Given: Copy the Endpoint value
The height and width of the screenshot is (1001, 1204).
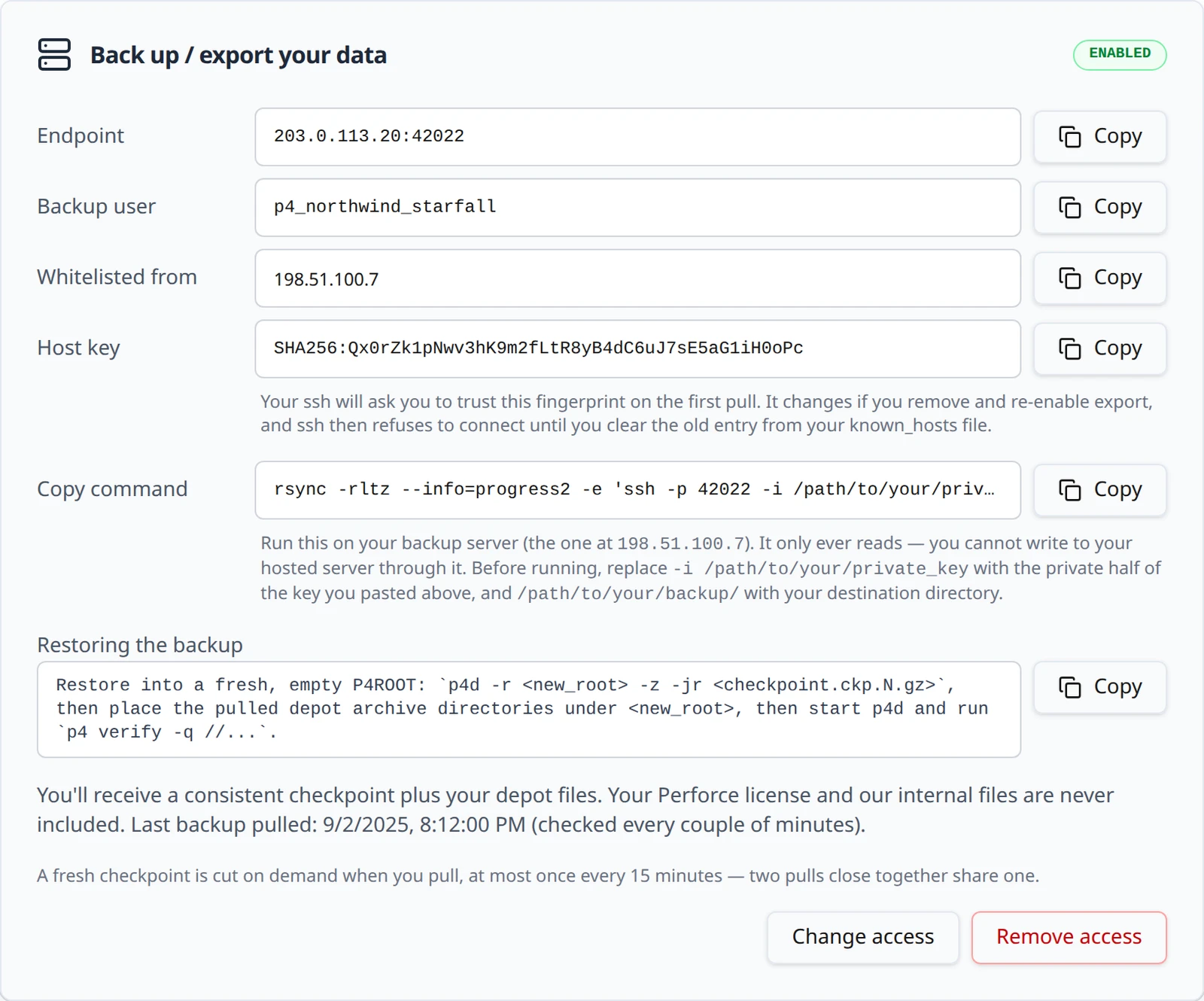Looking at the screenshot, I should tap(1099, 137).
